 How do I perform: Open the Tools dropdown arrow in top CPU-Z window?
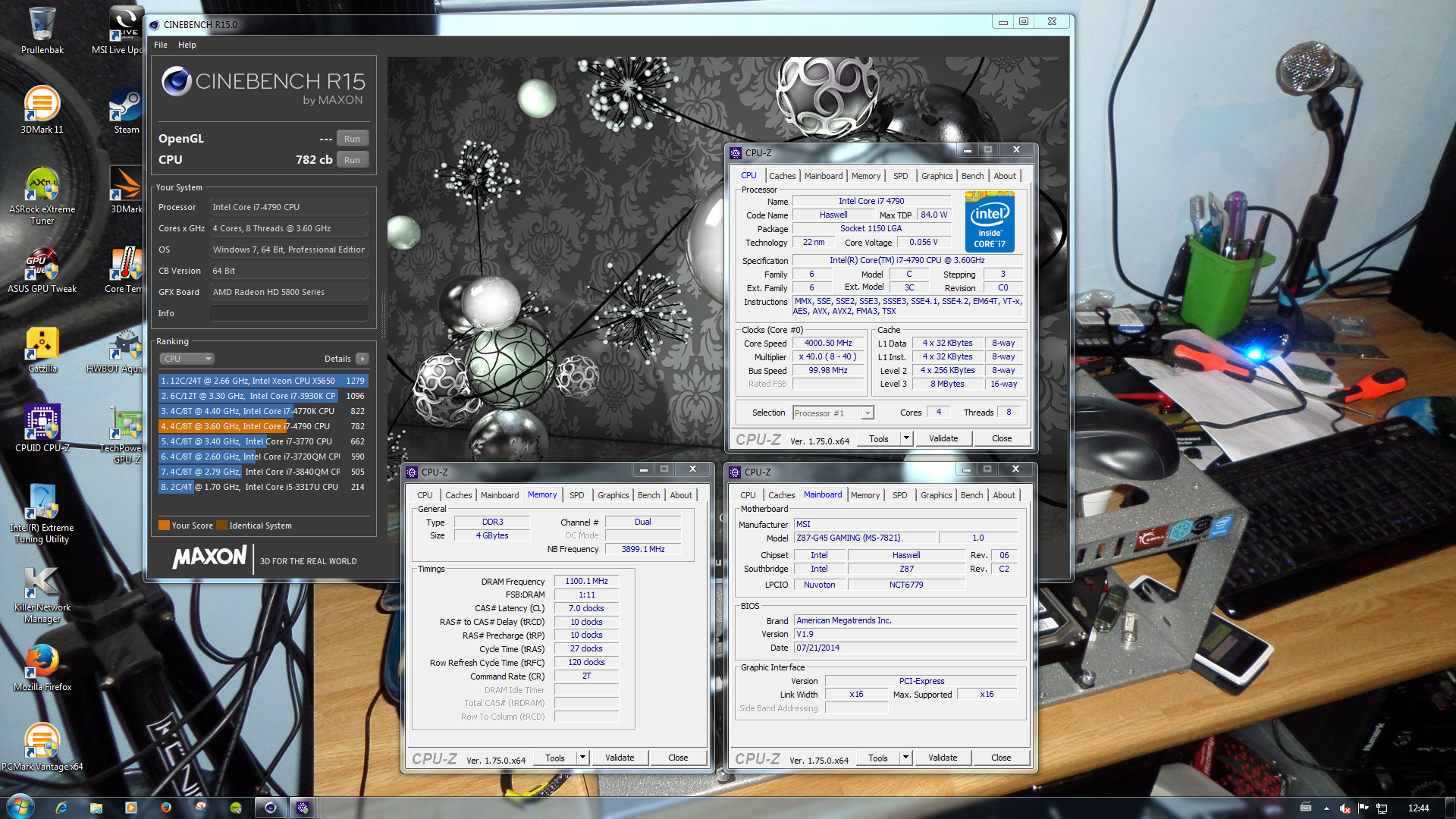click(x=906, y=438)
